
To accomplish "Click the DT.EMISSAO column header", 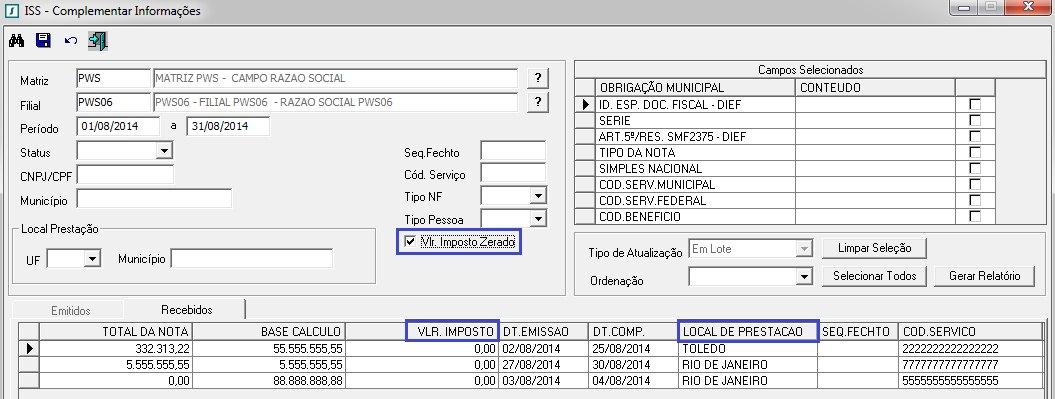I will coord(544,332).
